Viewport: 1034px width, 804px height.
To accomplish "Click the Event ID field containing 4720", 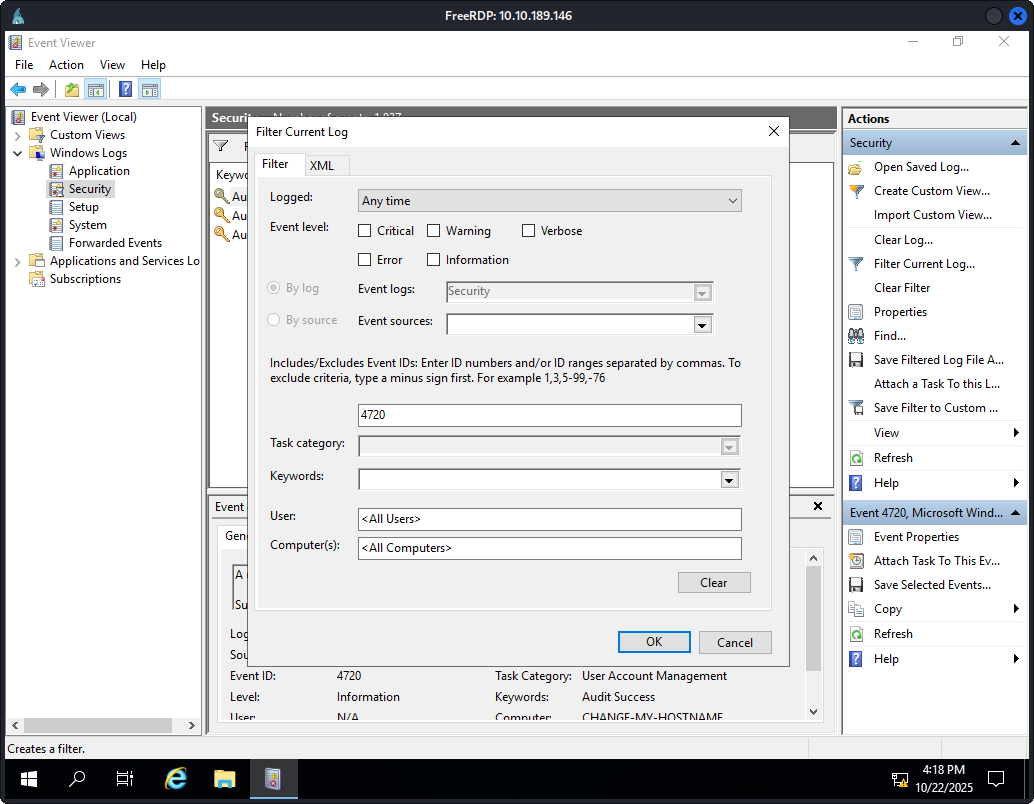I will pos(550,416).
